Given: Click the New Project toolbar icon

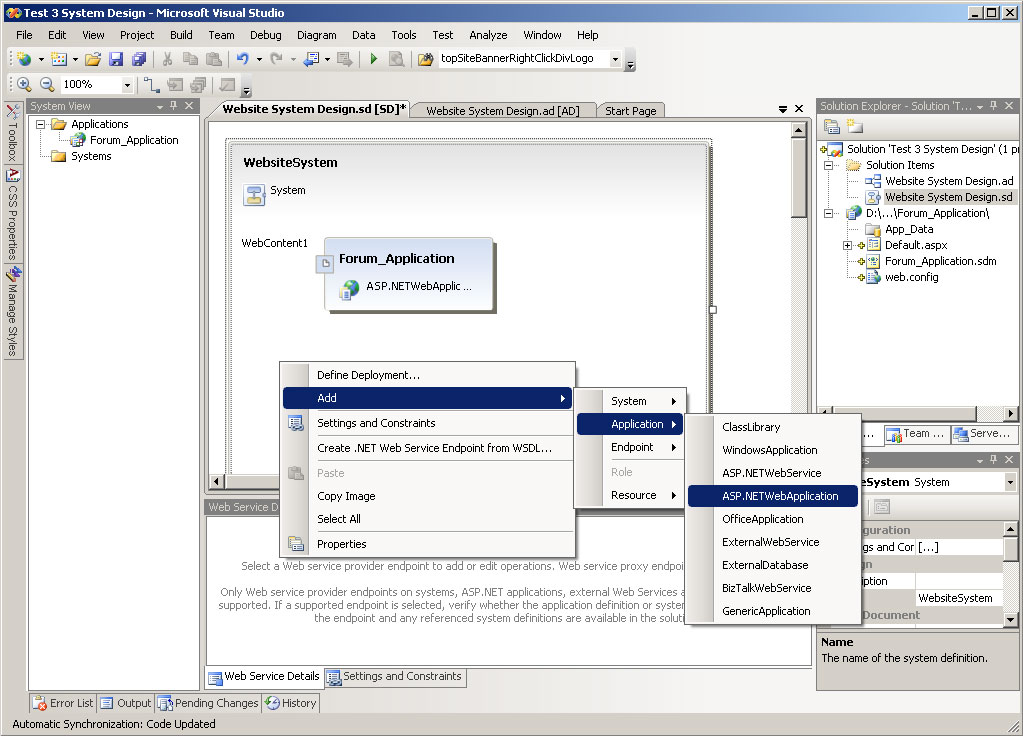Looking at the screenshot, I should click(x=24, y=59).
